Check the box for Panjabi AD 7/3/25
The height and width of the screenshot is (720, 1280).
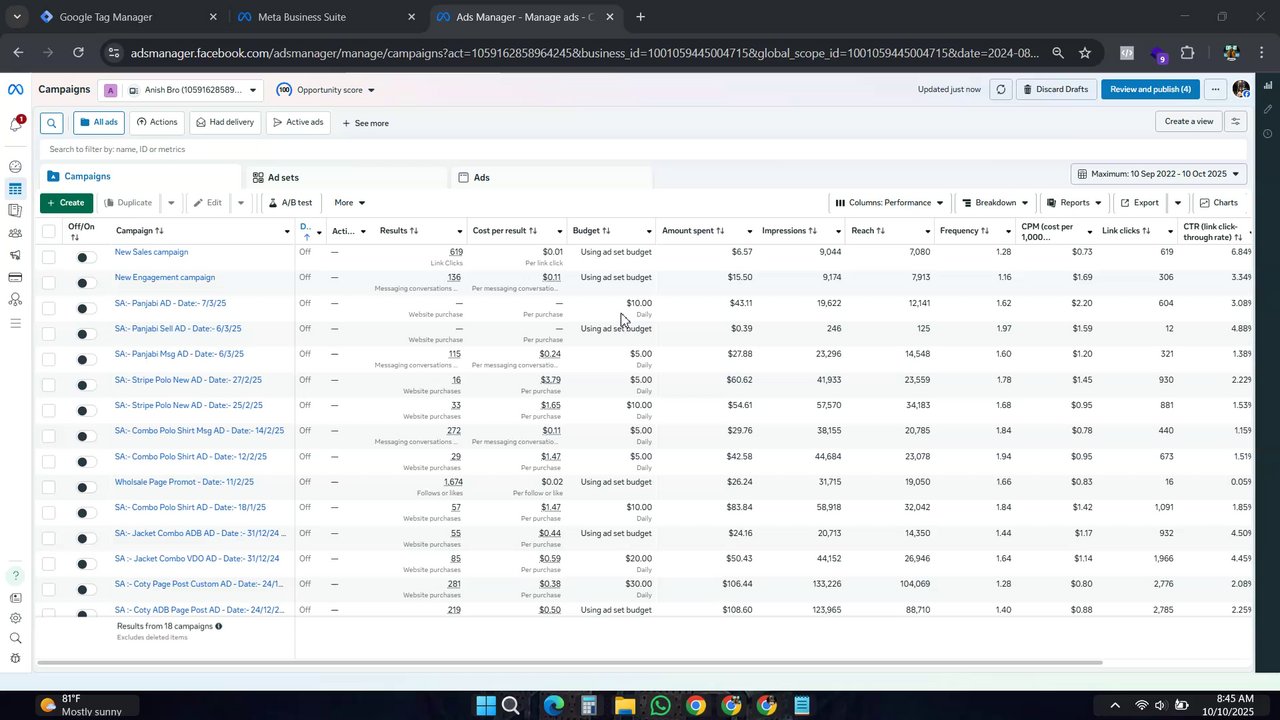(x=49, y=308)
